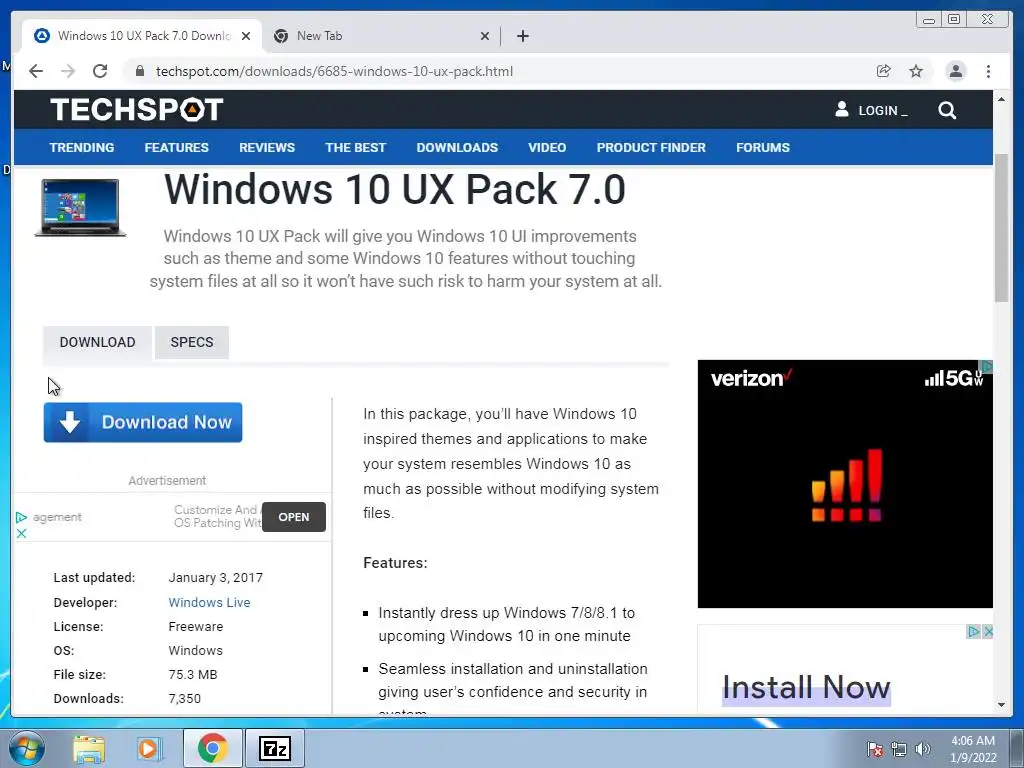The width and height of the screenshot is (1024, 768).
Task: Click the '75.3 MB' file size value
Action: (193, 675)
